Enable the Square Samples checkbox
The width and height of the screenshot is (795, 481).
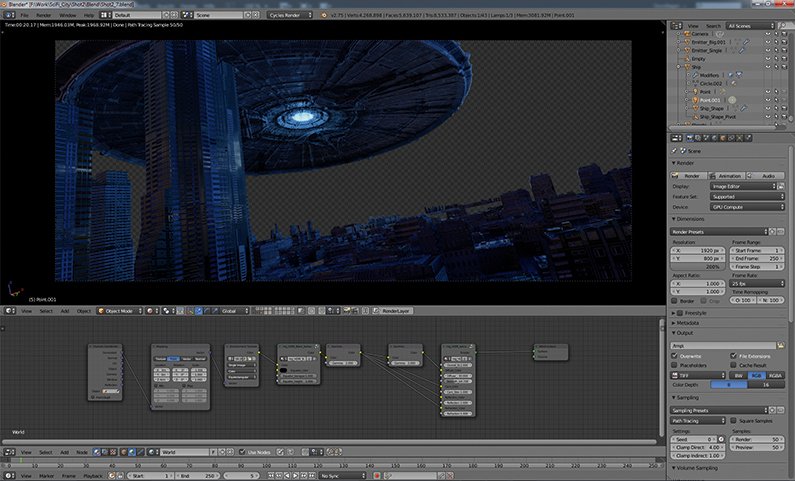click(733, 421)
